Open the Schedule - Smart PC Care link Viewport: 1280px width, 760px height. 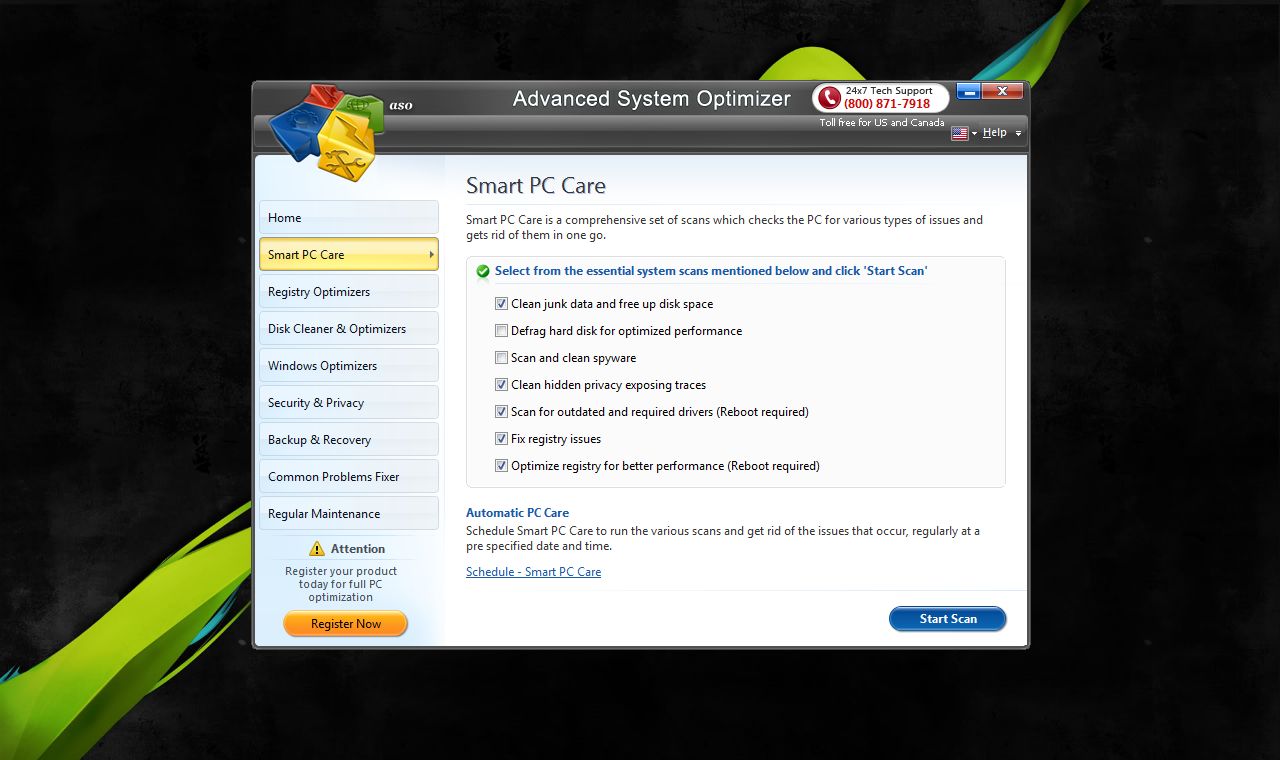[x=533, y=572]
